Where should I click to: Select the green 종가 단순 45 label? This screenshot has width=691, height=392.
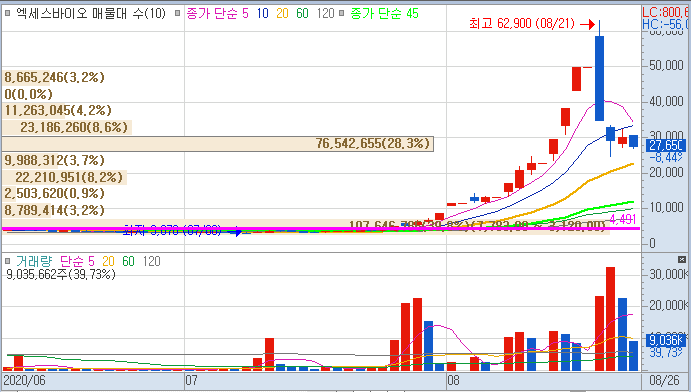[x=384, y=14]
